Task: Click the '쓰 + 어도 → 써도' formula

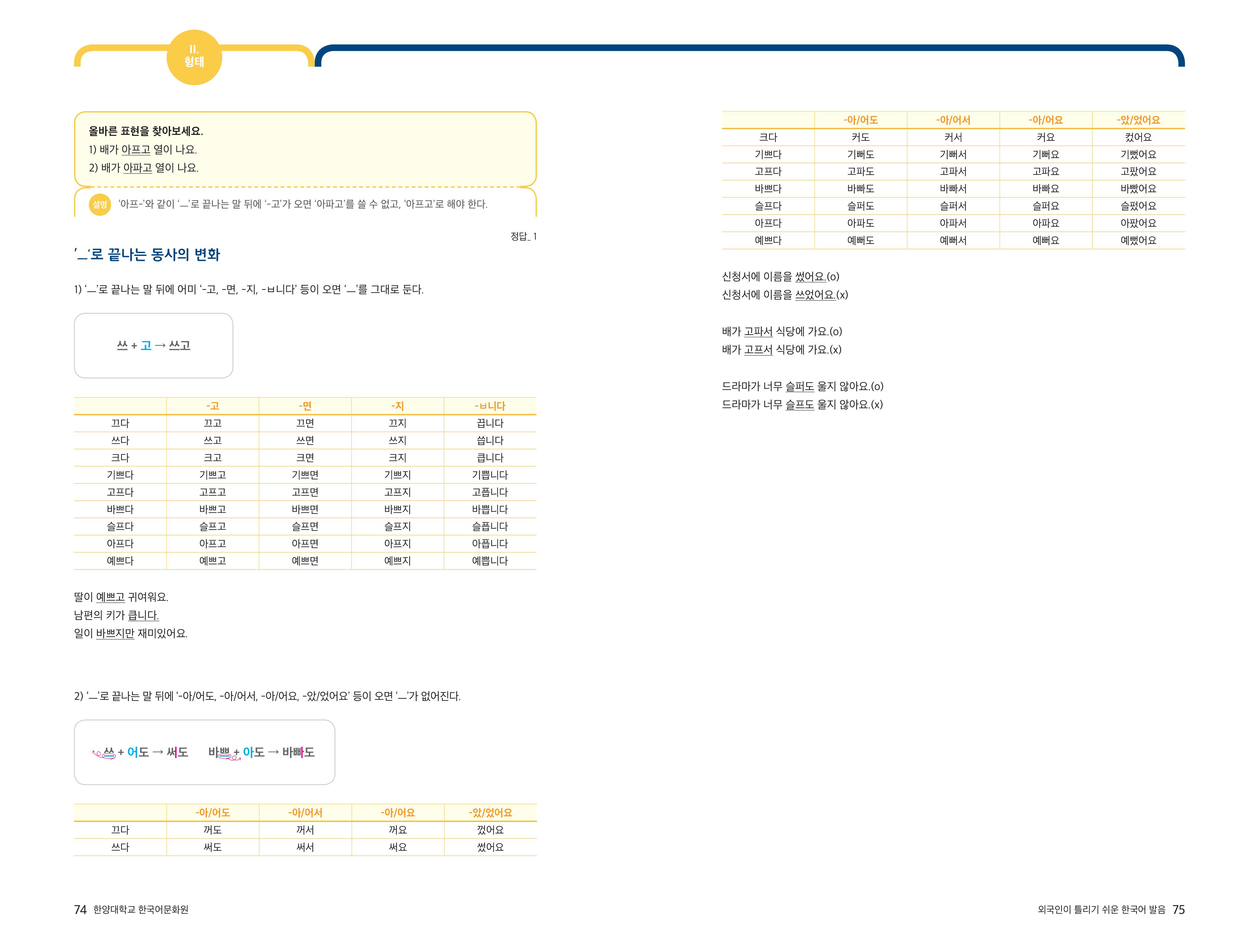Action: 140,752
